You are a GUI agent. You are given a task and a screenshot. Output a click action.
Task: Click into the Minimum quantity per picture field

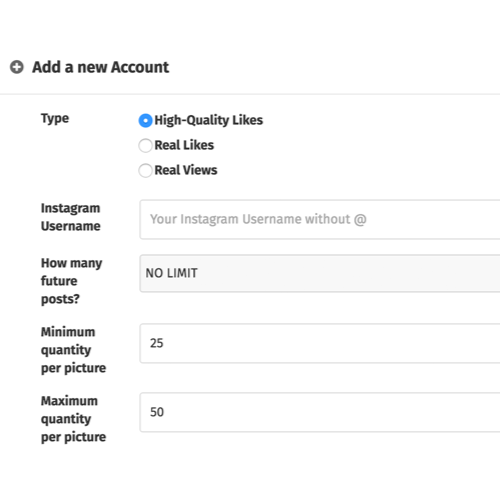(x=320, y=343)
